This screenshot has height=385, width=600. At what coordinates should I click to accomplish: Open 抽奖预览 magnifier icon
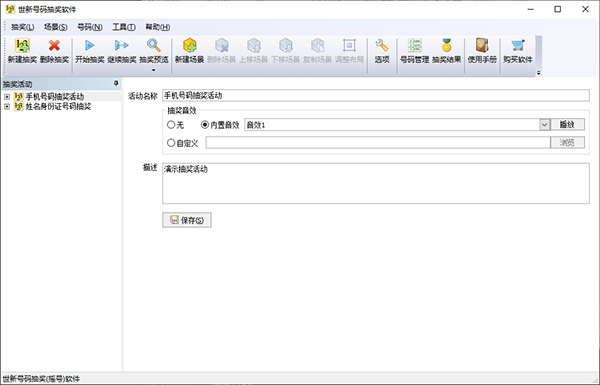(154, 46)
